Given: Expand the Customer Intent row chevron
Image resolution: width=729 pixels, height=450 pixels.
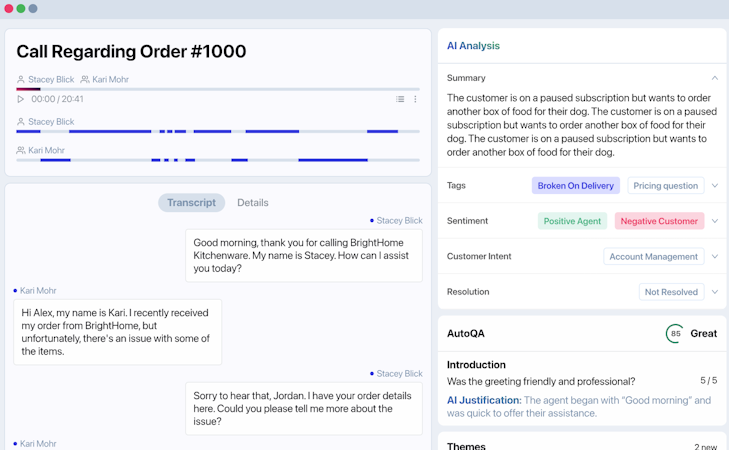Looking at the screenshot, I should (714, 257).
